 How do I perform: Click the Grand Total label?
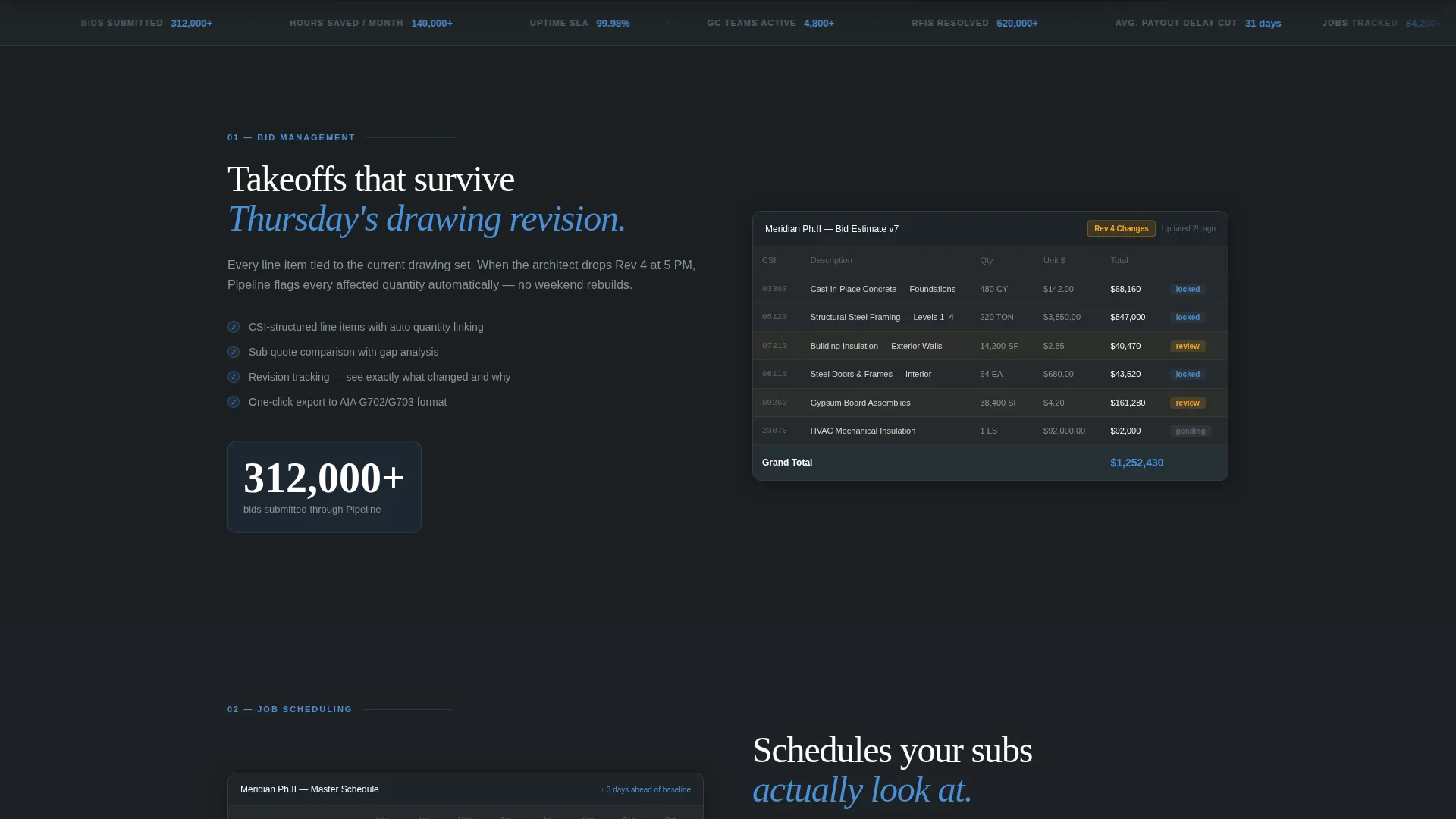[x=787, y=463]
